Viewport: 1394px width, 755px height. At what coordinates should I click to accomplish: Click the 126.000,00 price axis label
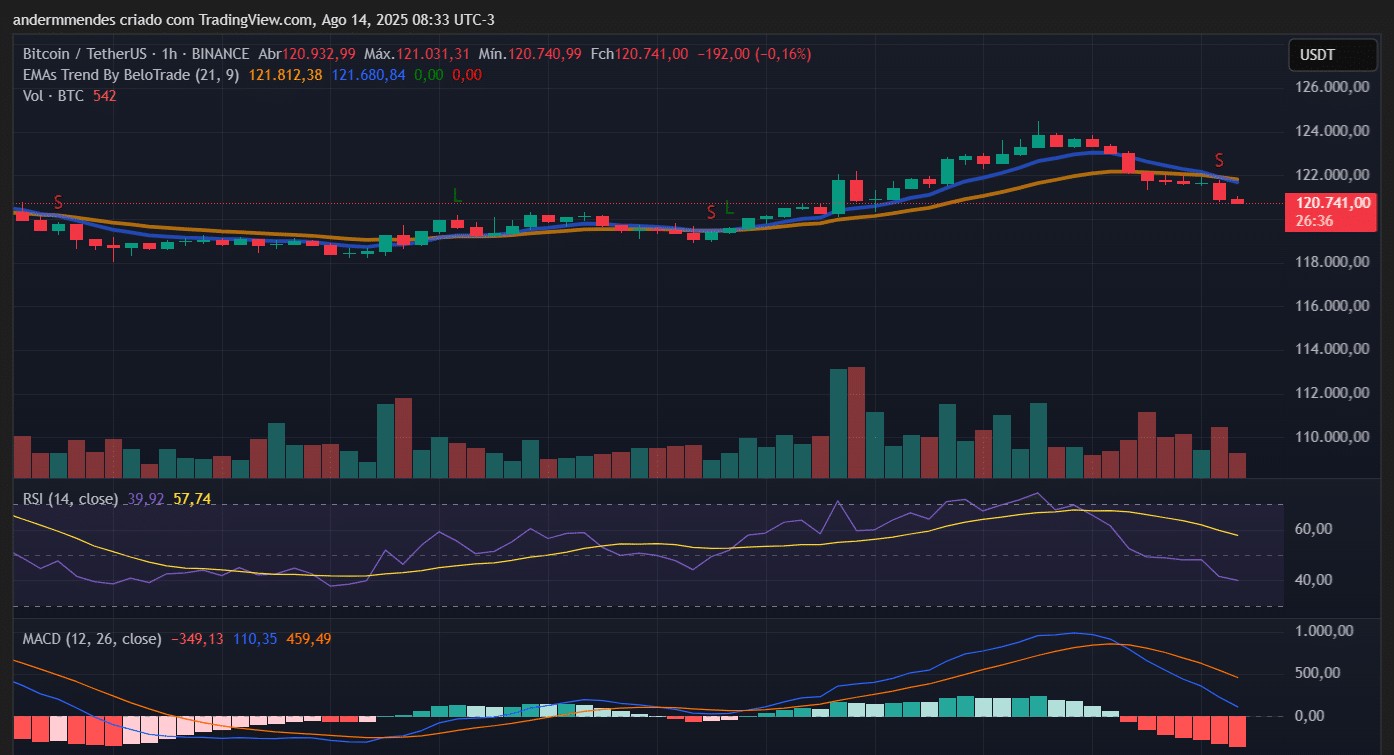1331,87
